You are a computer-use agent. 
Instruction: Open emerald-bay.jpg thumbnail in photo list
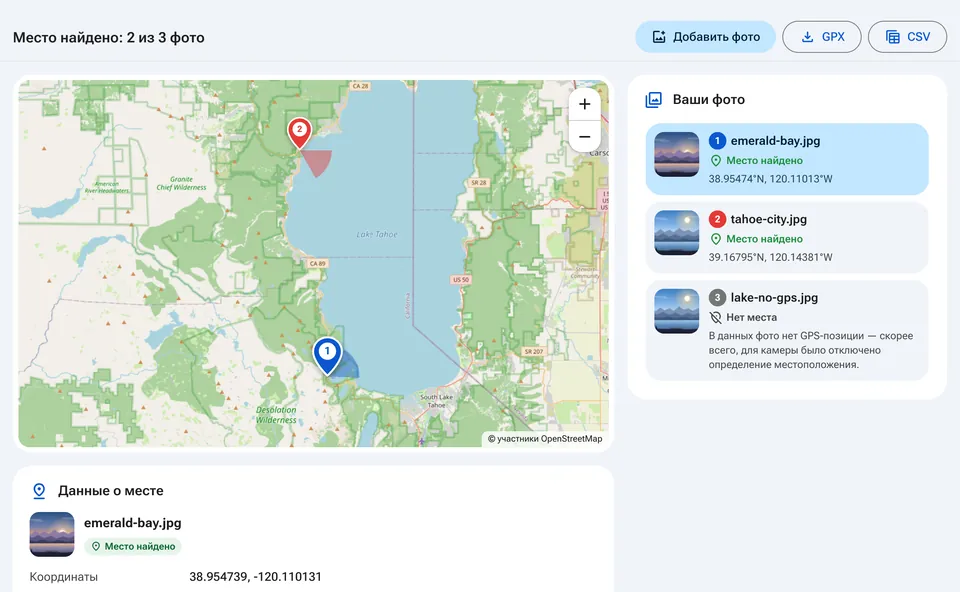tap(677, 154)
